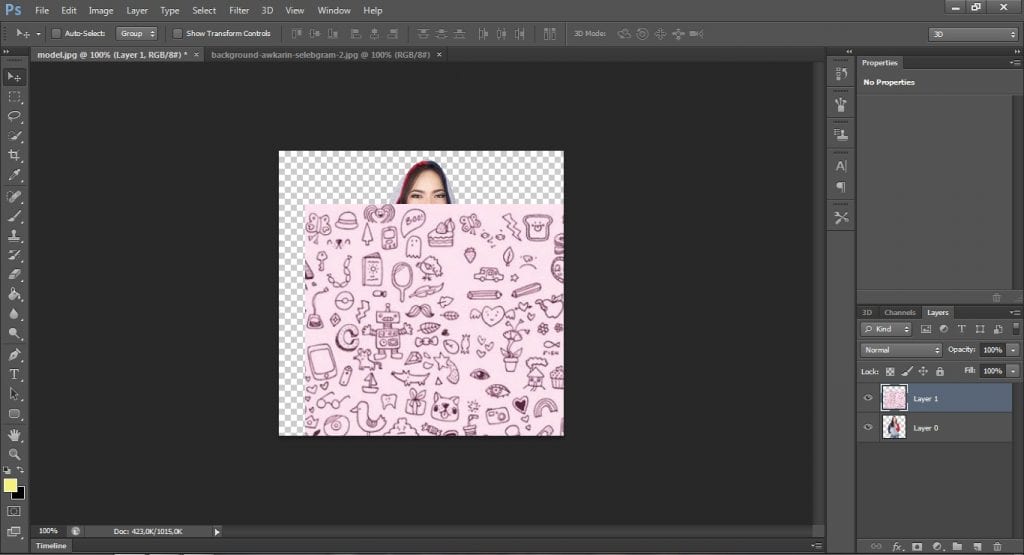Open the Group auto-select dropdown
The width and height of the screenshot is (1024, 555).
click(x=136, y=33)
